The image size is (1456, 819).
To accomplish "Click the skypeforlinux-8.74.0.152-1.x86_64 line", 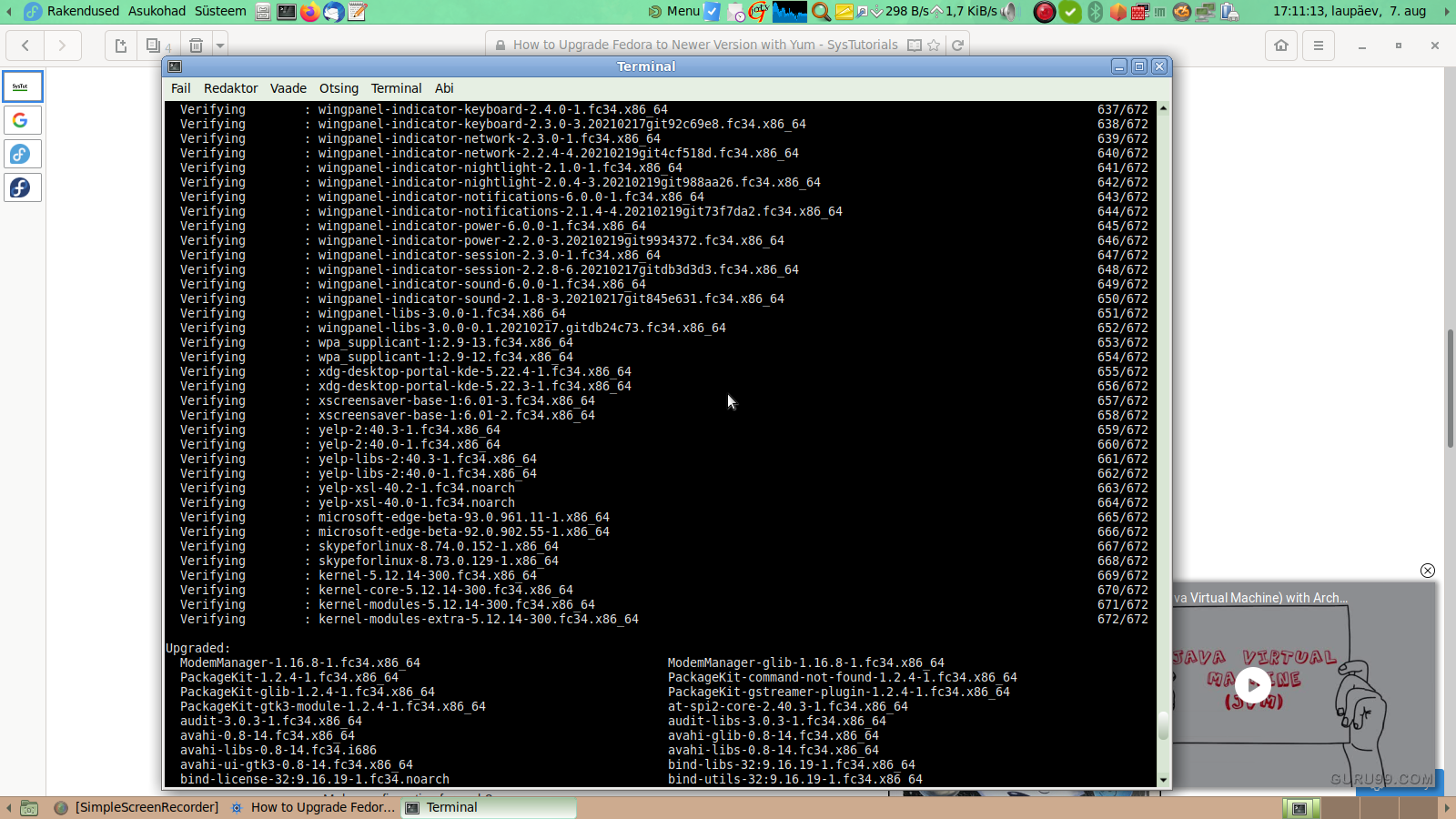I will click(x=438, y=546).
